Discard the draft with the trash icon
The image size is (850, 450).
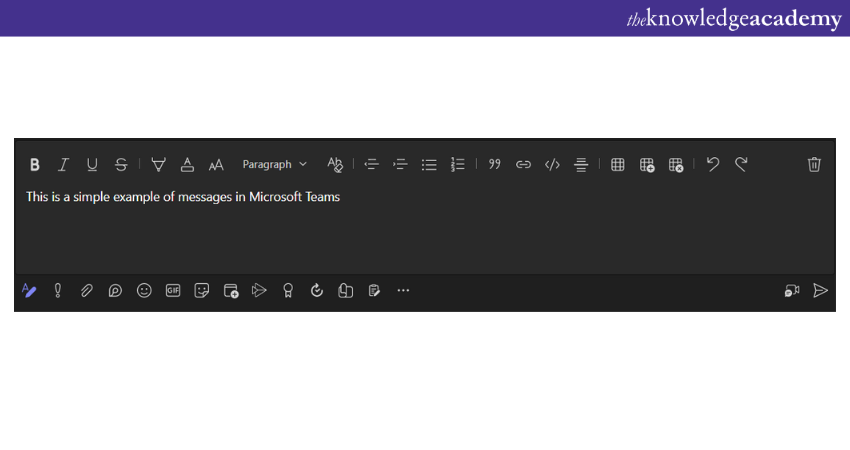coord(814,165)
